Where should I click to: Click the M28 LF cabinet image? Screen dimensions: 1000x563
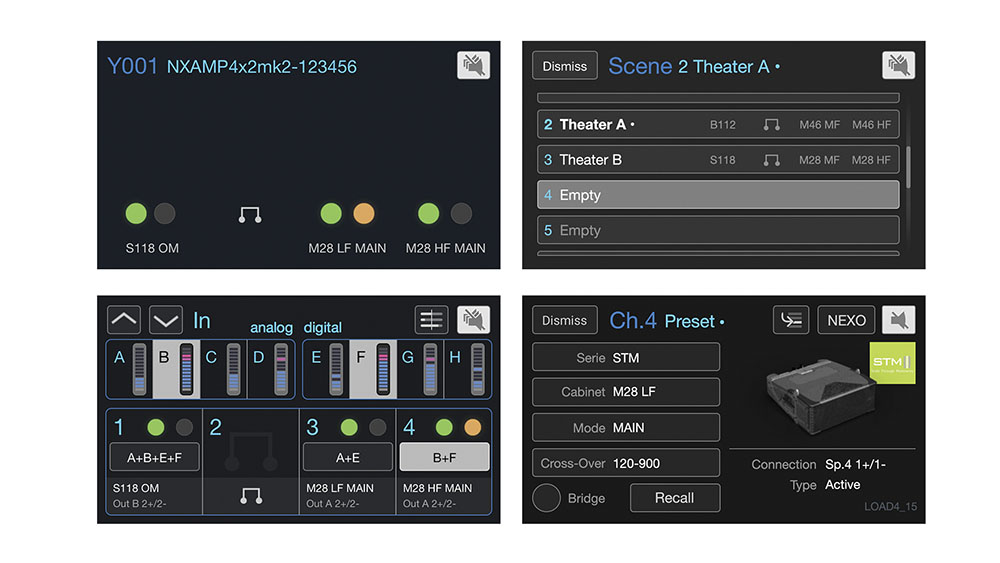click(821, 395)
